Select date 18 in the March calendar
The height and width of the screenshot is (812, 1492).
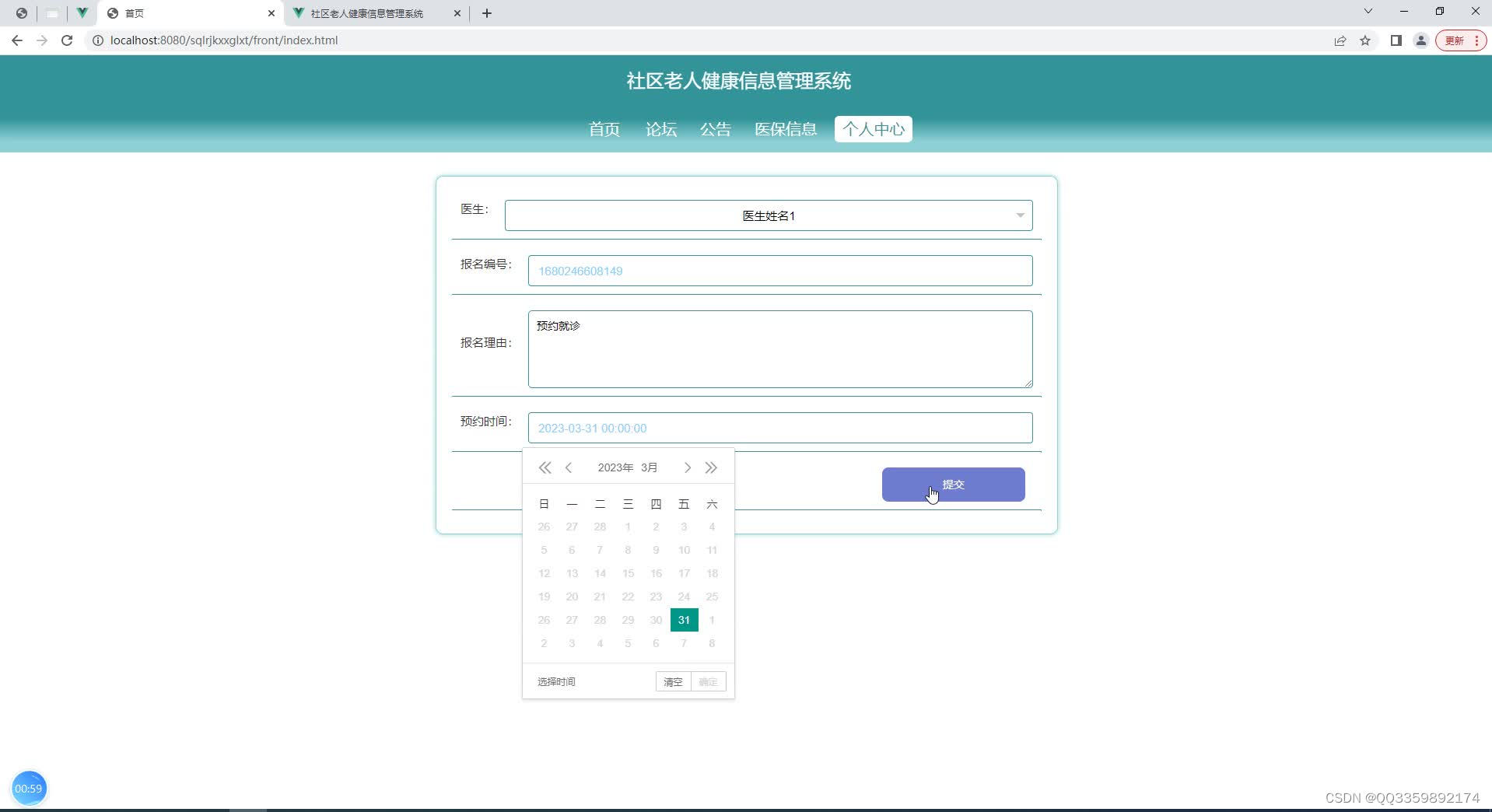click(712, 573)
